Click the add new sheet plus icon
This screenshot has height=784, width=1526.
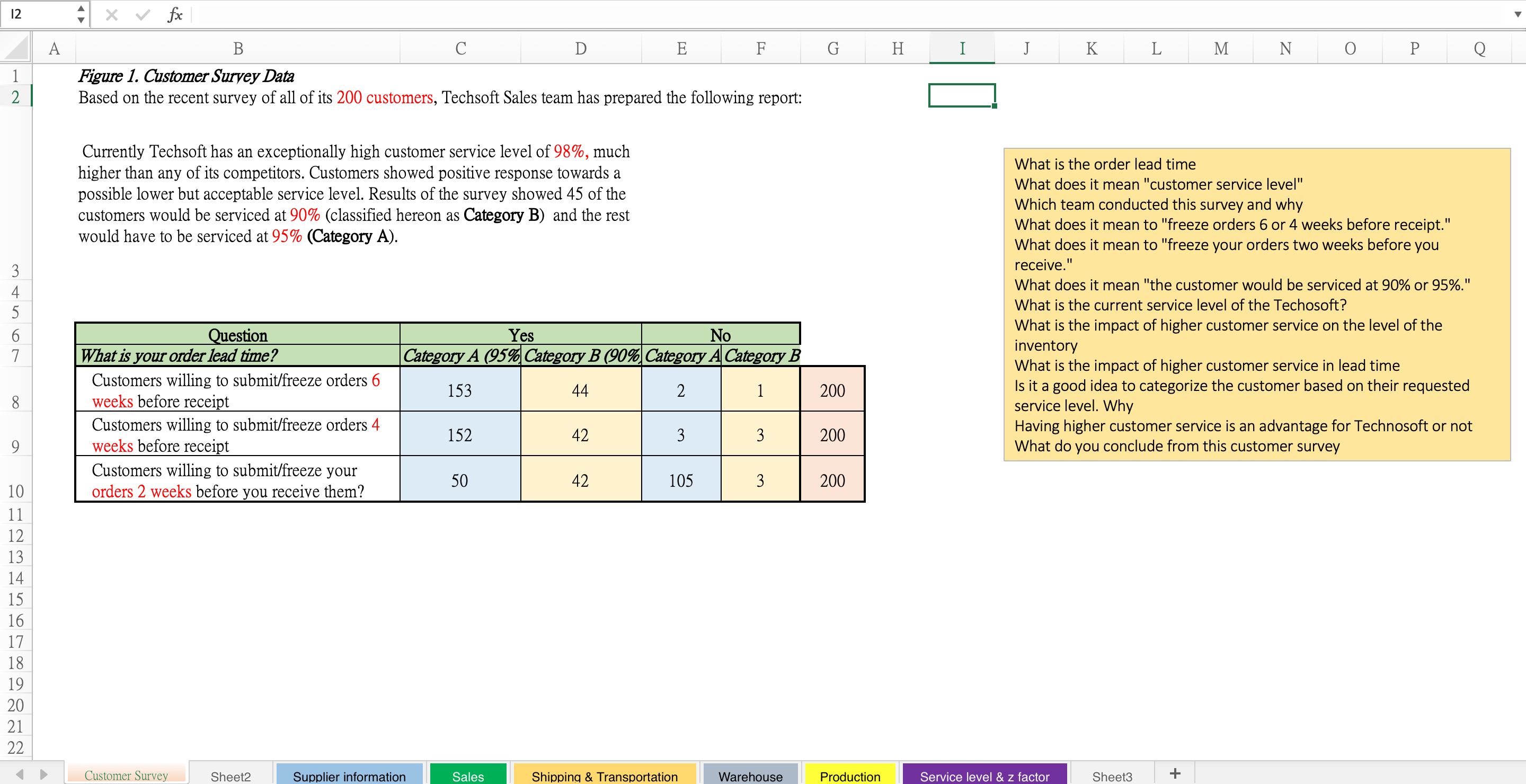pyautogui.click(x=1175, y=774)
